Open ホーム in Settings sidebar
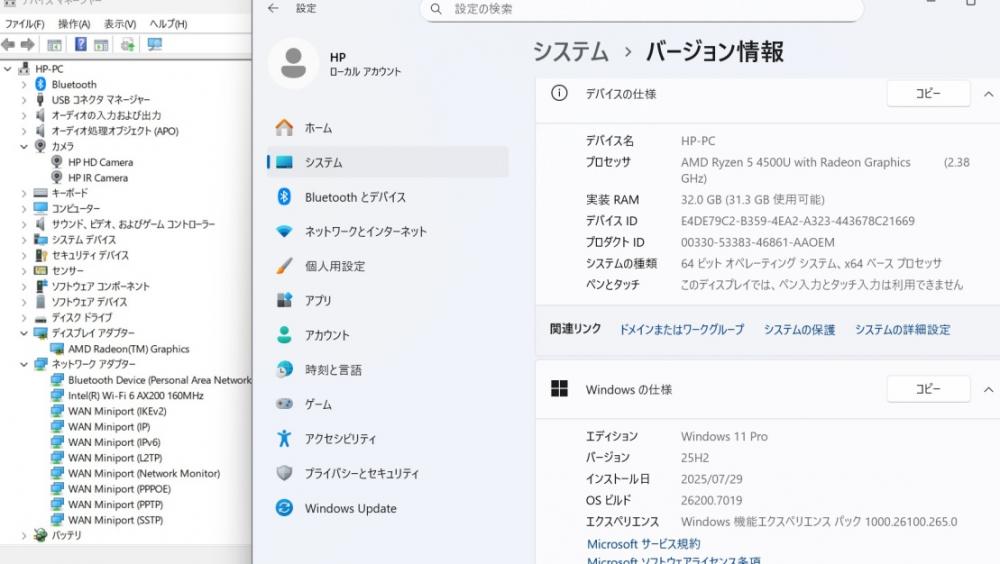 point(387,128)
